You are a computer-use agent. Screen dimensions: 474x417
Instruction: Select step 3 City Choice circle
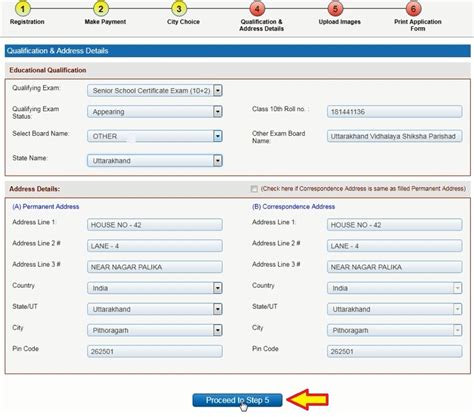[x=179, y=8]
